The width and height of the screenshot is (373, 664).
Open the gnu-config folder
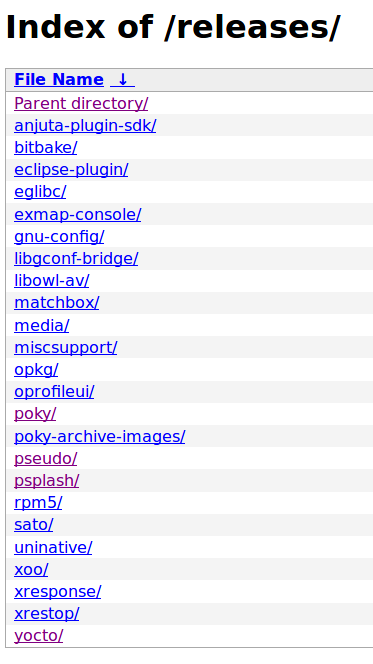(x=59, y=236)
